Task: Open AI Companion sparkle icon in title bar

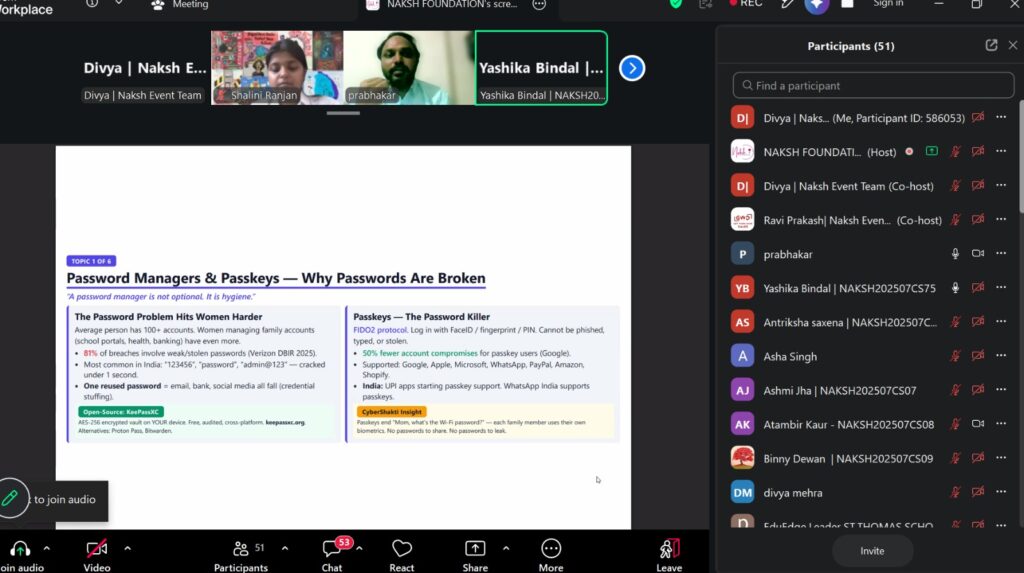Action: (816, 5)
